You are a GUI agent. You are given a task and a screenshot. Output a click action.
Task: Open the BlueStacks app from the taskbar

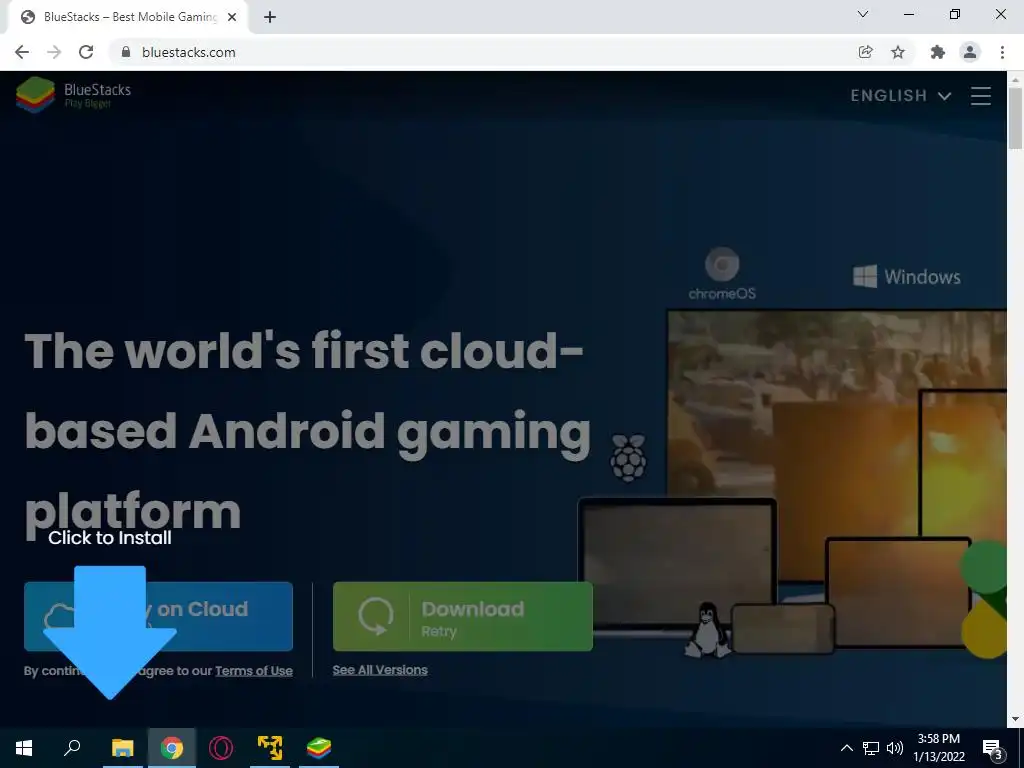[x=319, y=748]
